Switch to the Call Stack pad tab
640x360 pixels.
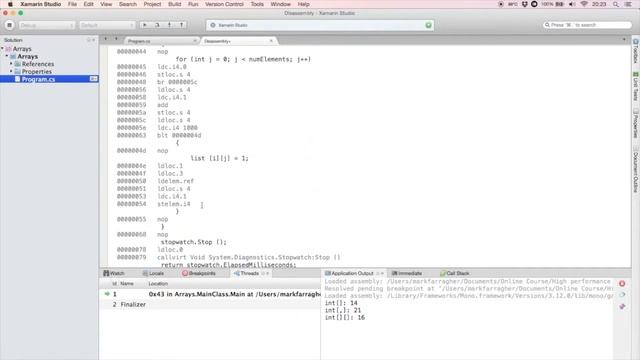[x=455, y=273]
